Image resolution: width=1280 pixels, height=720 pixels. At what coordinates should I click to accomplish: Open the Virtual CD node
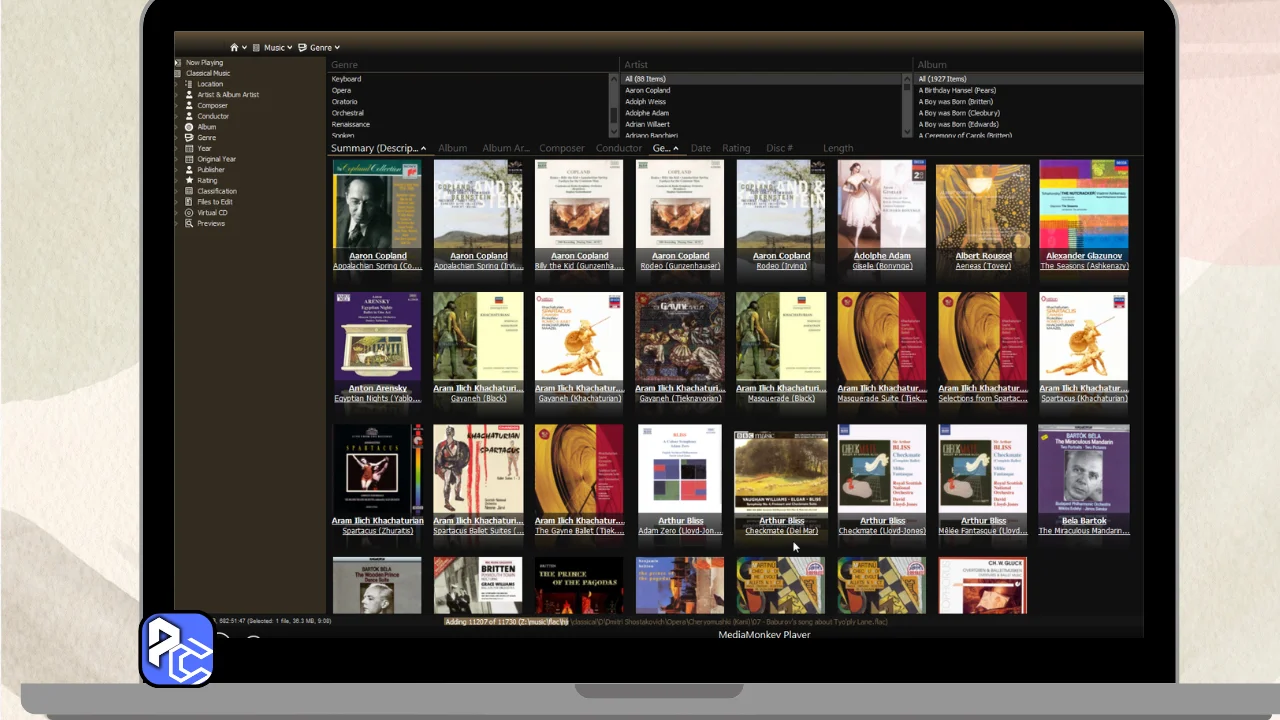pyautogui.click(x=211, y=213)
